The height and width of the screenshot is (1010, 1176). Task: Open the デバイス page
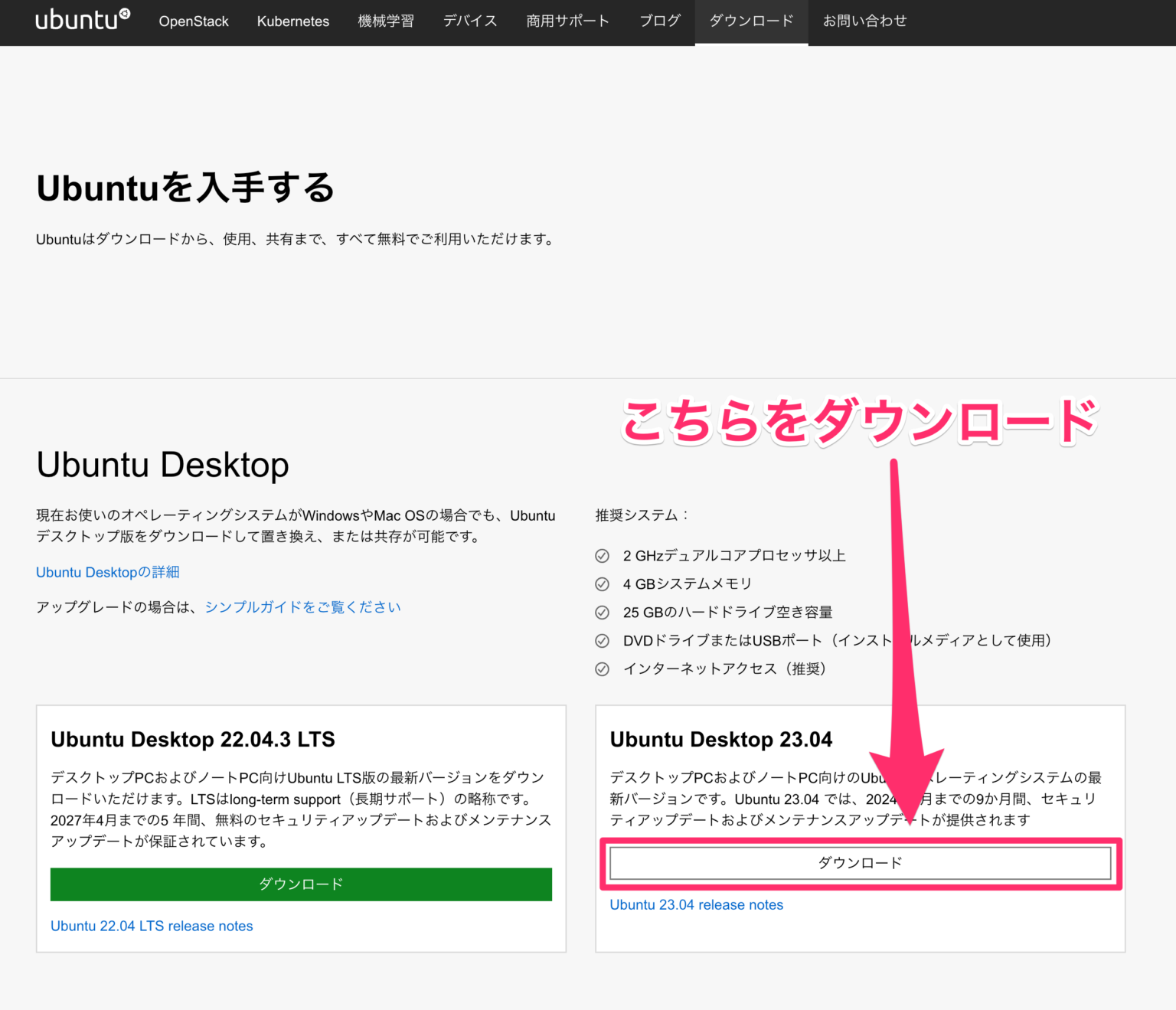[x=469, y=21]
